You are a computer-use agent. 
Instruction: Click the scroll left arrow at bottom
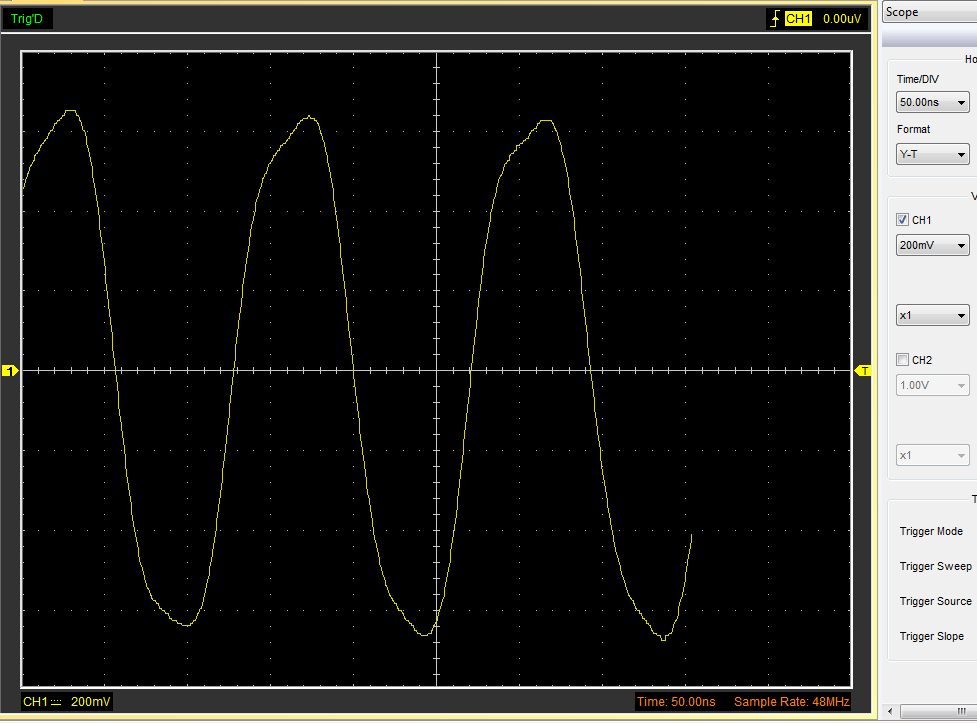point(890,711)
